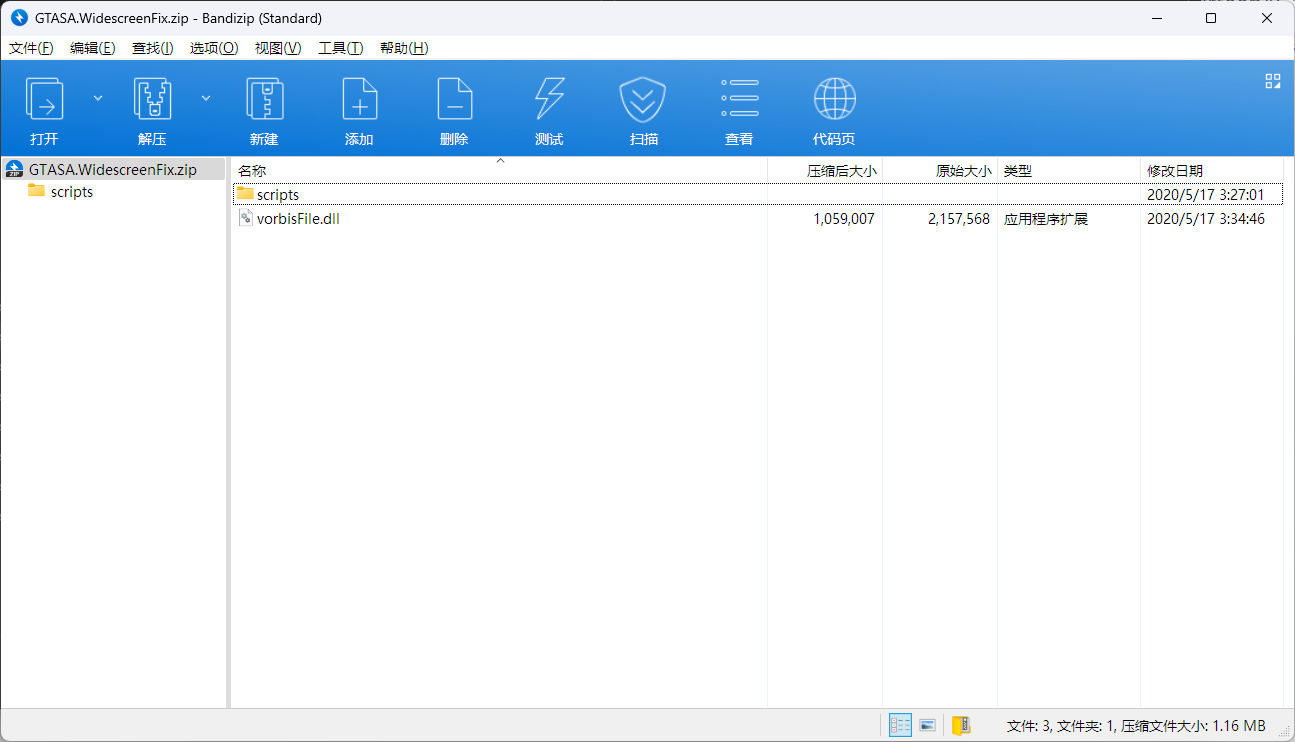The height and width of the screenshot is (742, 1295).
Task: Click the scripts folder icon in file list
Action: click(245, 193)
